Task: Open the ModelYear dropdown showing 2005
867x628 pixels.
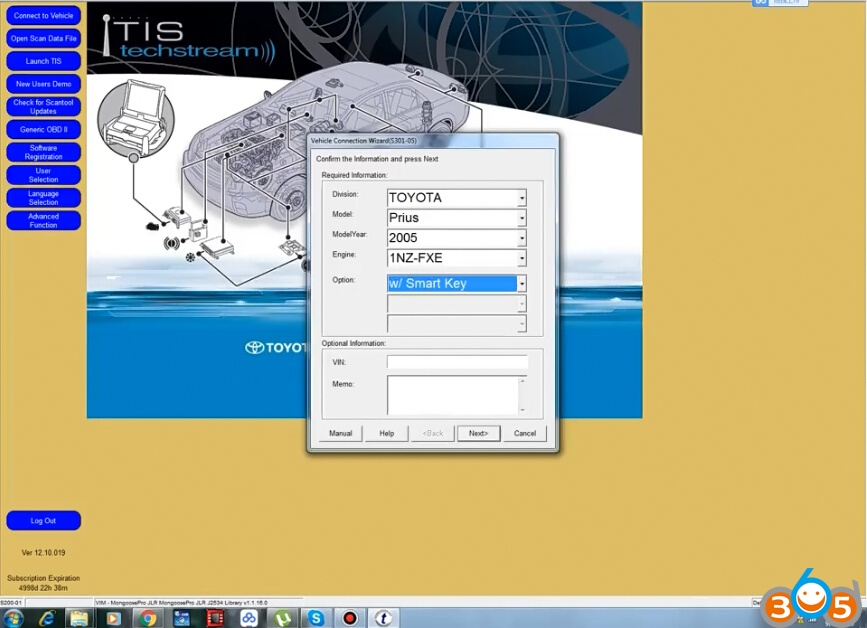Action: click(521, 238)
